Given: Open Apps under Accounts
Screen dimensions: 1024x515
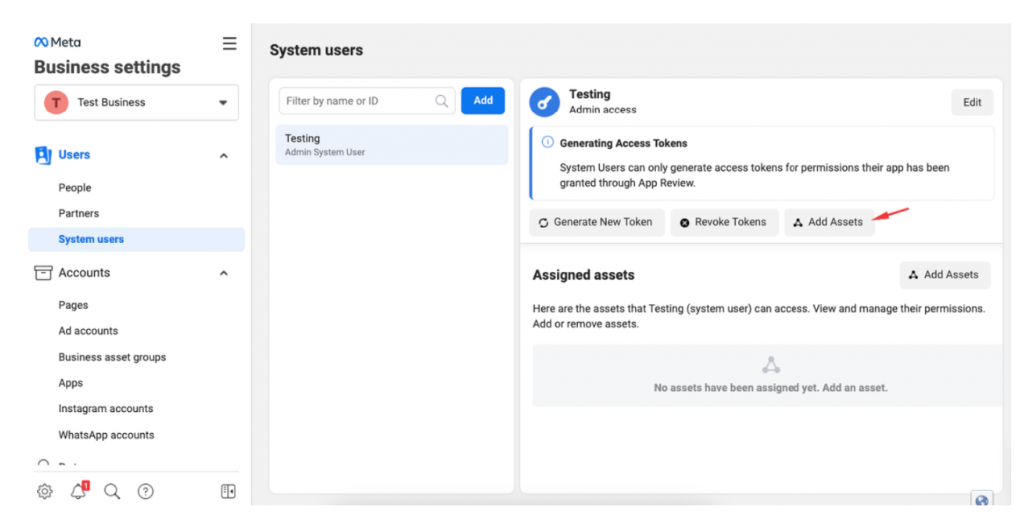Looking at the screenshot, I should click(71, 383).
